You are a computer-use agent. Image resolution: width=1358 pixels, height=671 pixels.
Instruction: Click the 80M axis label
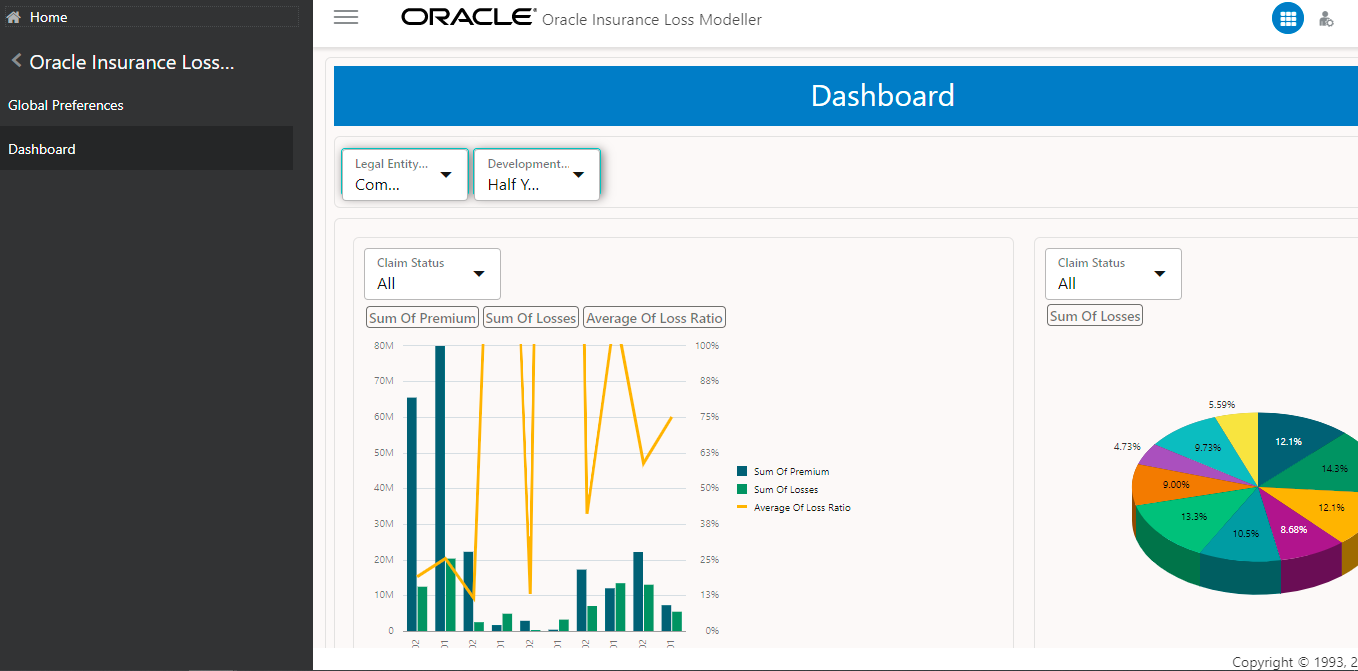[384, 346]
